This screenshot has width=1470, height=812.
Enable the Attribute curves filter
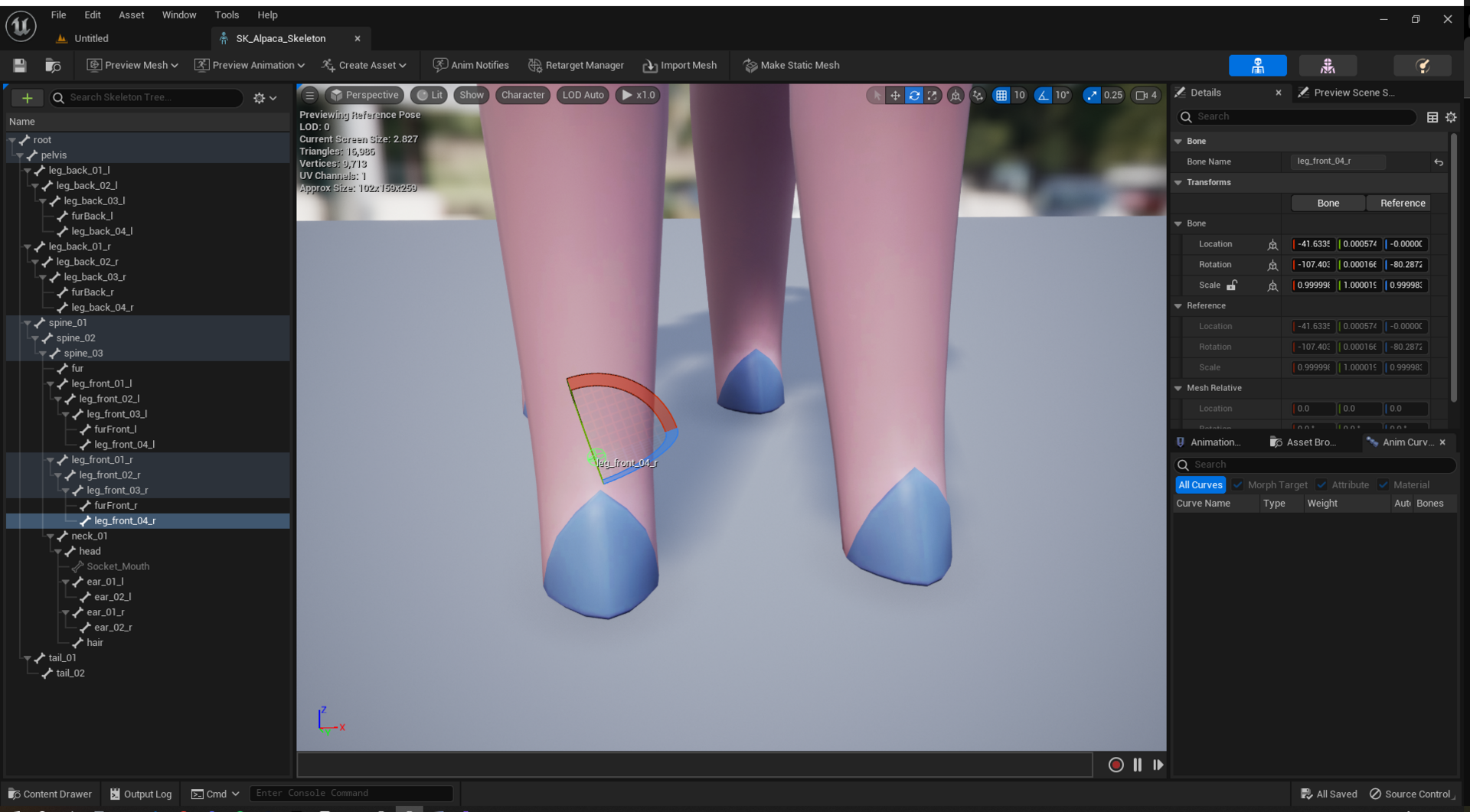click(1321, 484)
